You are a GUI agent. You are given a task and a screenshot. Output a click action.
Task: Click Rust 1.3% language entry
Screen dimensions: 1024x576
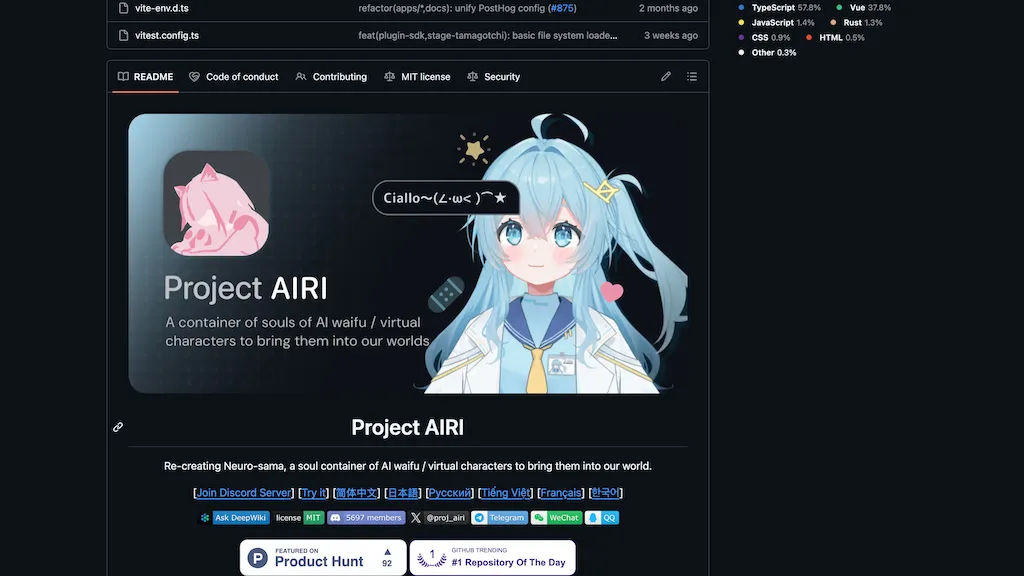[856, 23]
